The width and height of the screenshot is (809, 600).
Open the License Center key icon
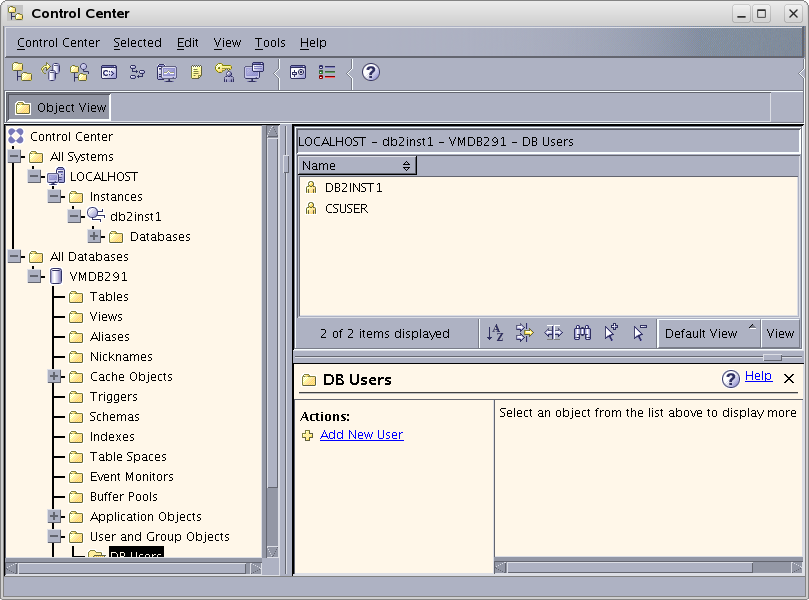(x=225, y=72)
